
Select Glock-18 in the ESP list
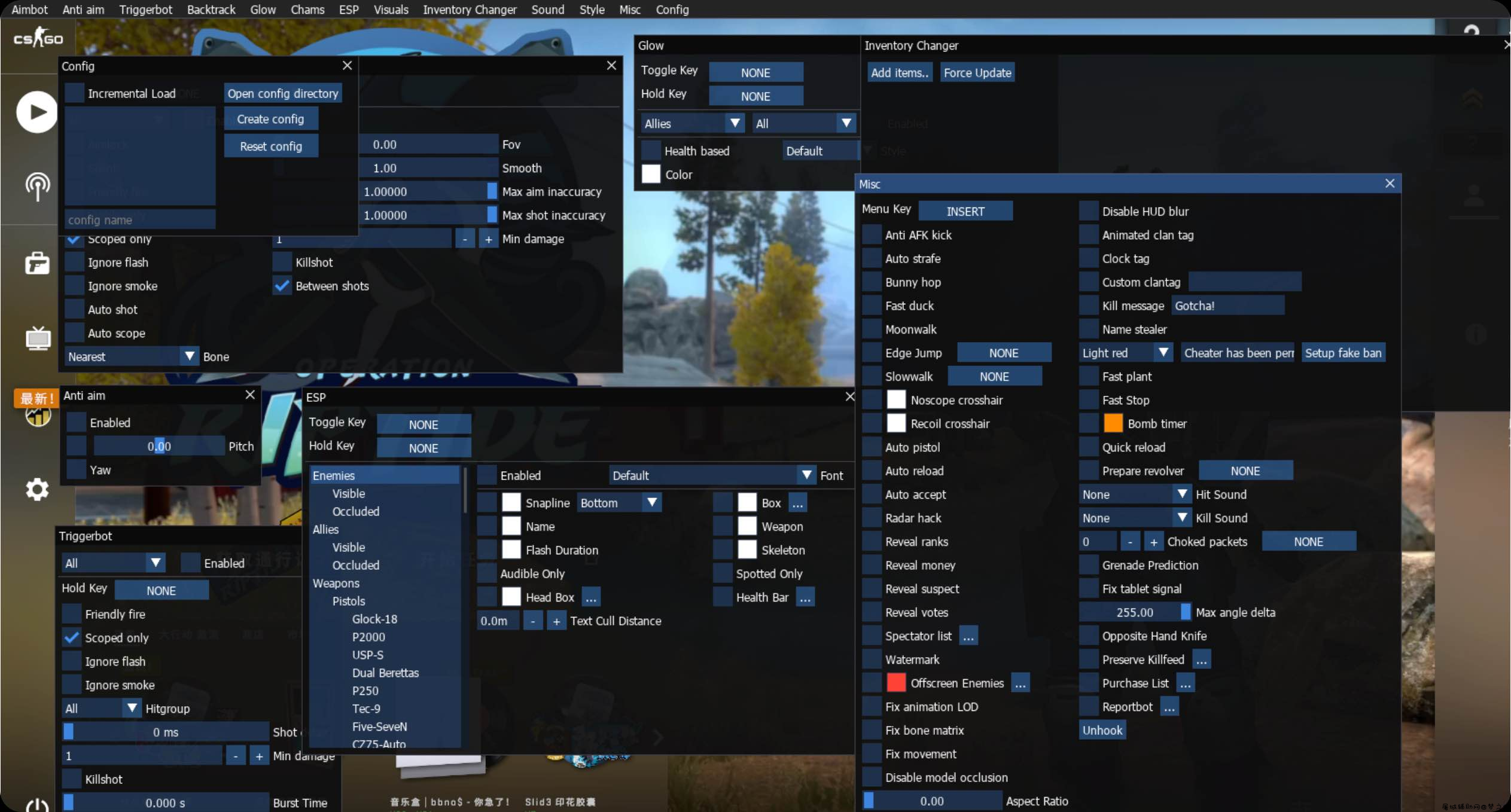click(374, 619)
